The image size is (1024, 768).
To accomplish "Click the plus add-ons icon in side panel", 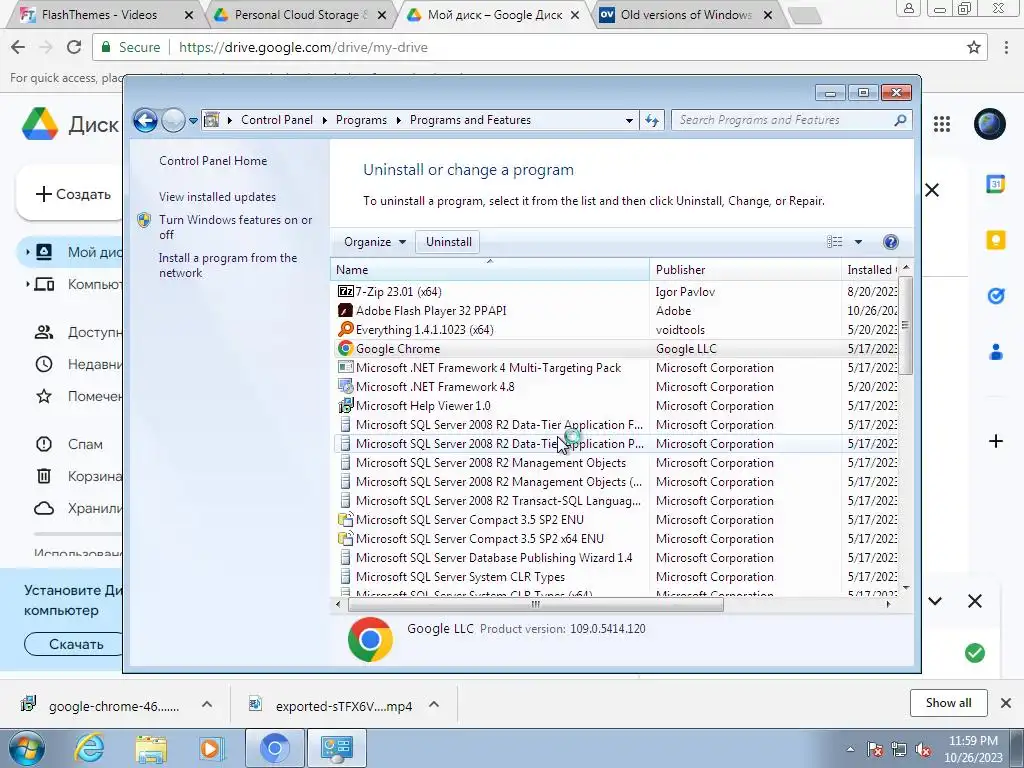I will click(x=995, y=441).
